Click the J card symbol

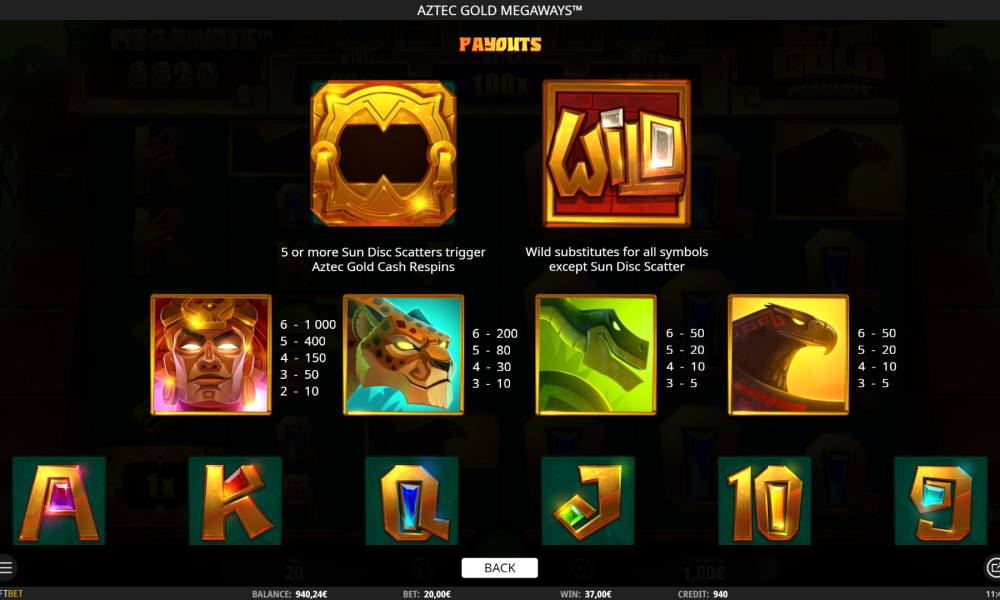click(588, 501)
